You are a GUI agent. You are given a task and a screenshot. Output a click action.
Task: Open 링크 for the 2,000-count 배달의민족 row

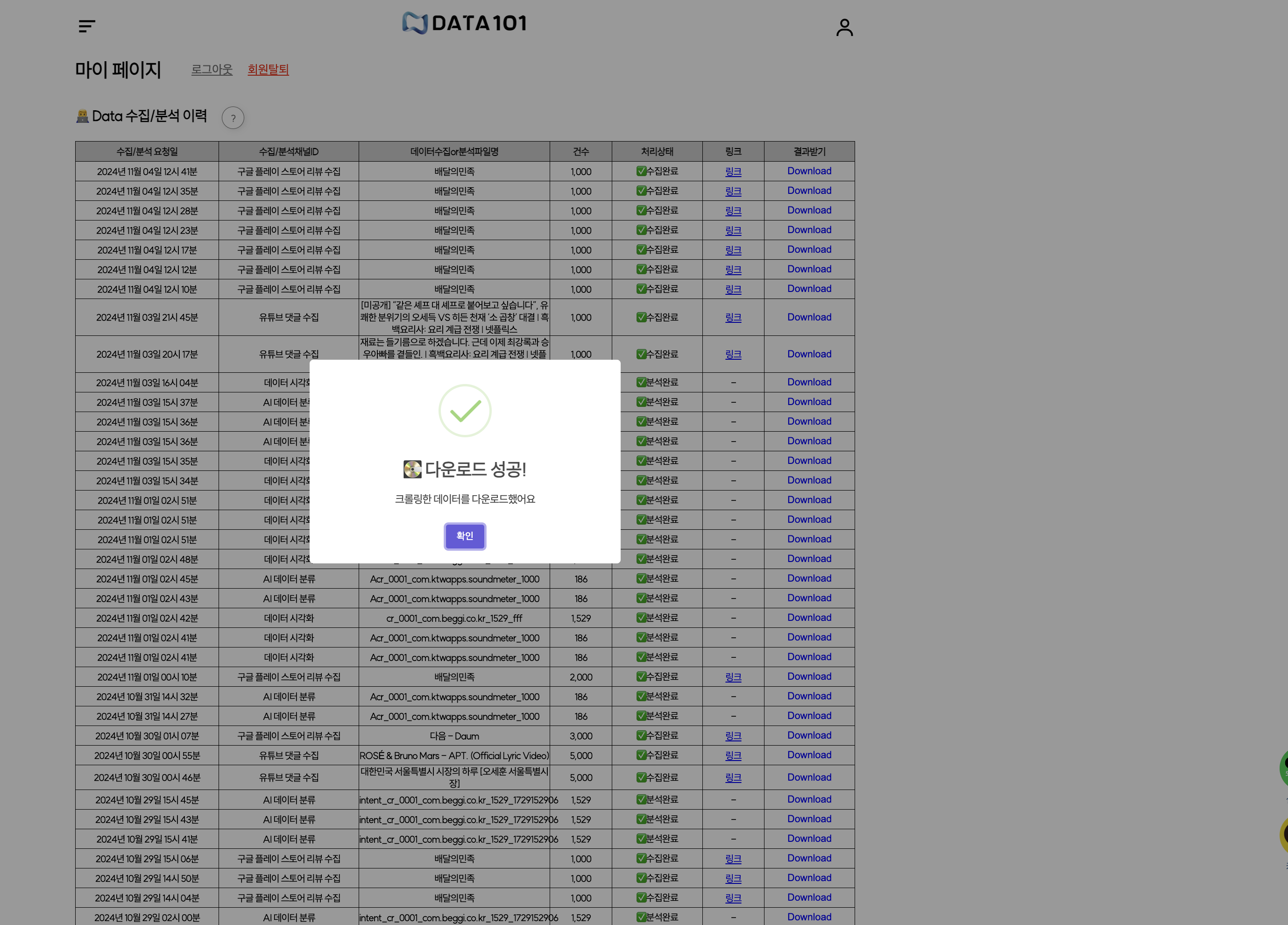point(733,677)
